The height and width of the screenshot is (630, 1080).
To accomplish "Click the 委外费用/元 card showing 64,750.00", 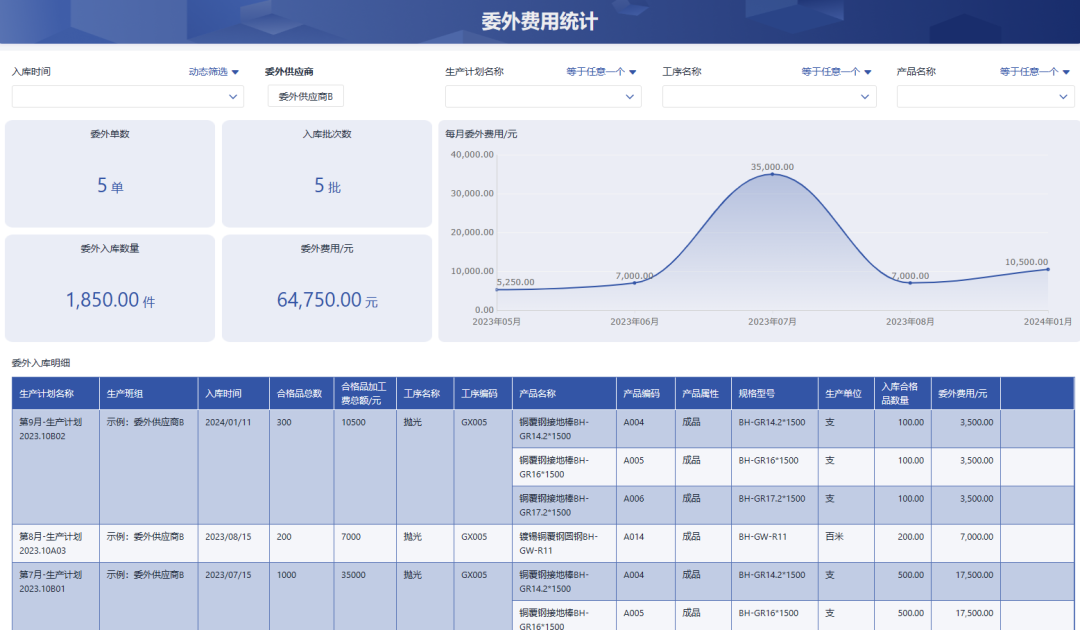I will tap(327, 288).
